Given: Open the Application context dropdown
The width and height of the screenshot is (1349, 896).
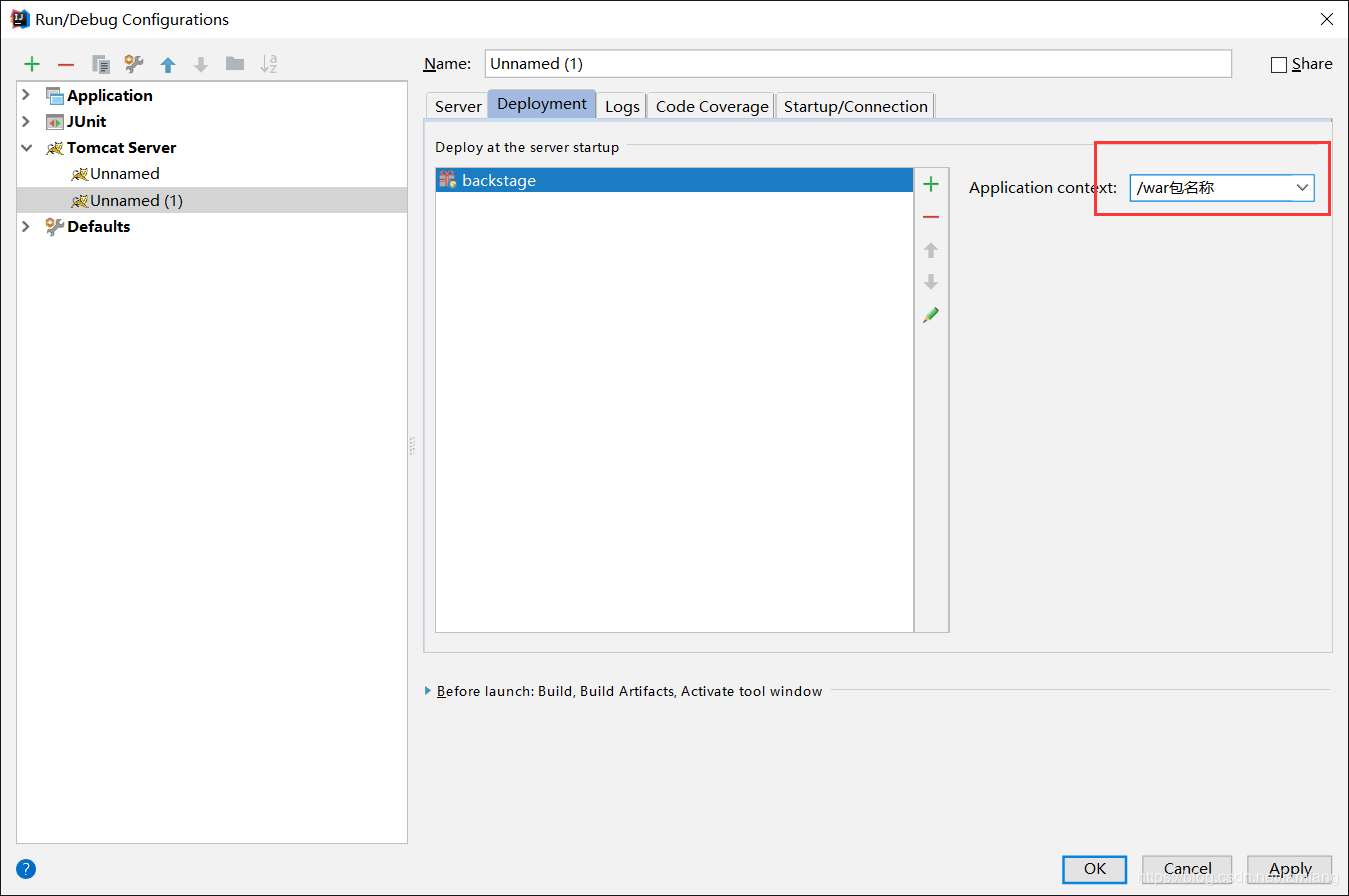Looking at the screenshot, I should 1302,187.
